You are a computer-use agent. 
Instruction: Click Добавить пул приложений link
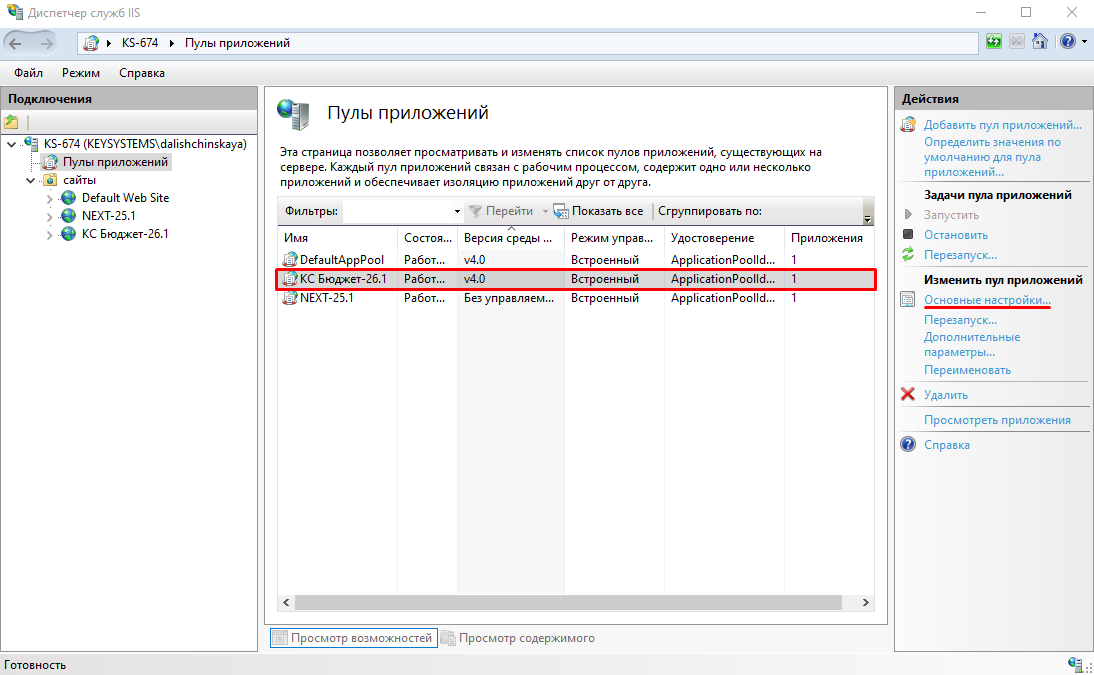pos(1003,125)
